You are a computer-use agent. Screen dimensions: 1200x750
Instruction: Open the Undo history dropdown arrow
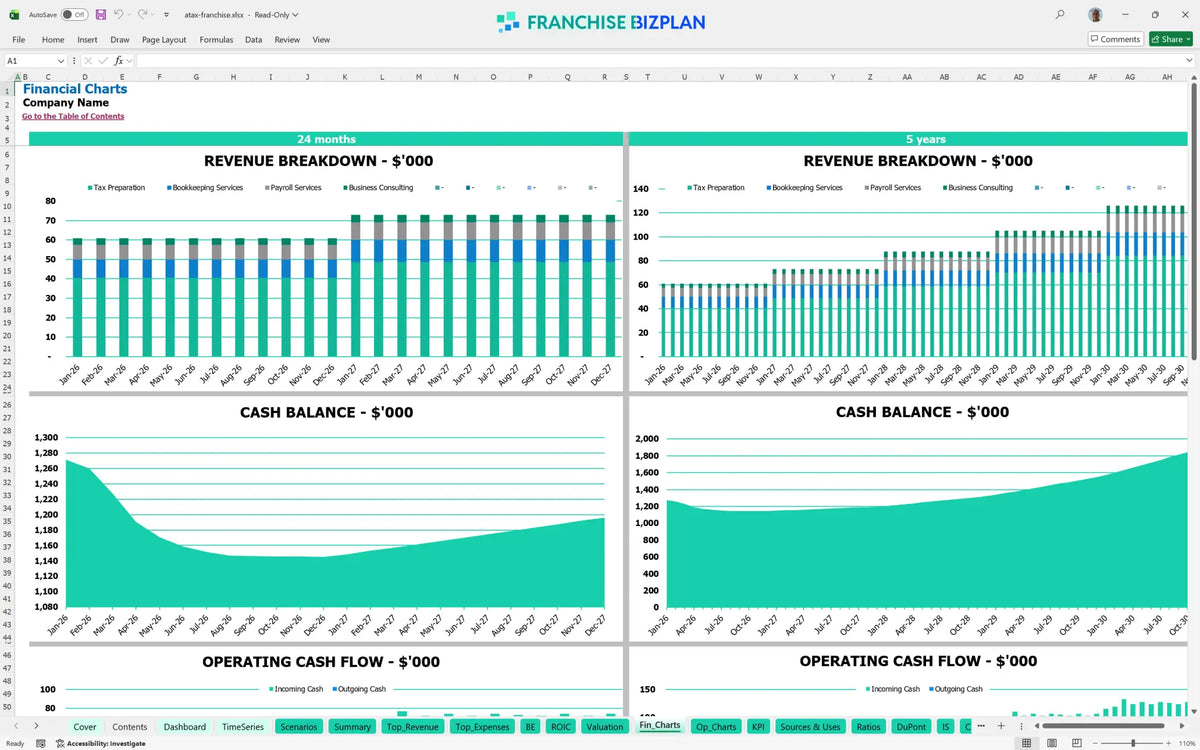pyautogui.click(x=130, y=15)
